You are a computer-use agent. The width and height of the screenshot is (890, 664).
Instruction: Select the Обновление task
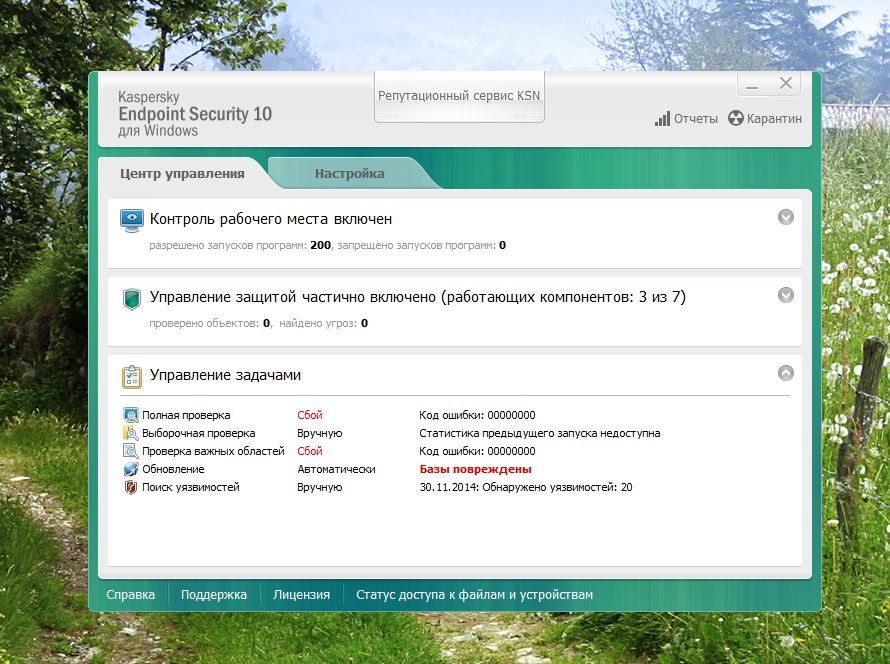[x=173, y=469]
